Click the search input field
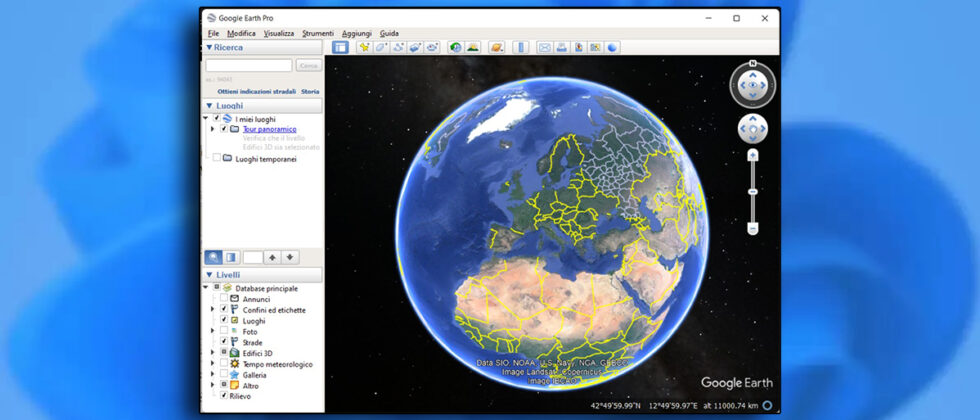Viewport: 980px width, 420px height. coord(249,65)
